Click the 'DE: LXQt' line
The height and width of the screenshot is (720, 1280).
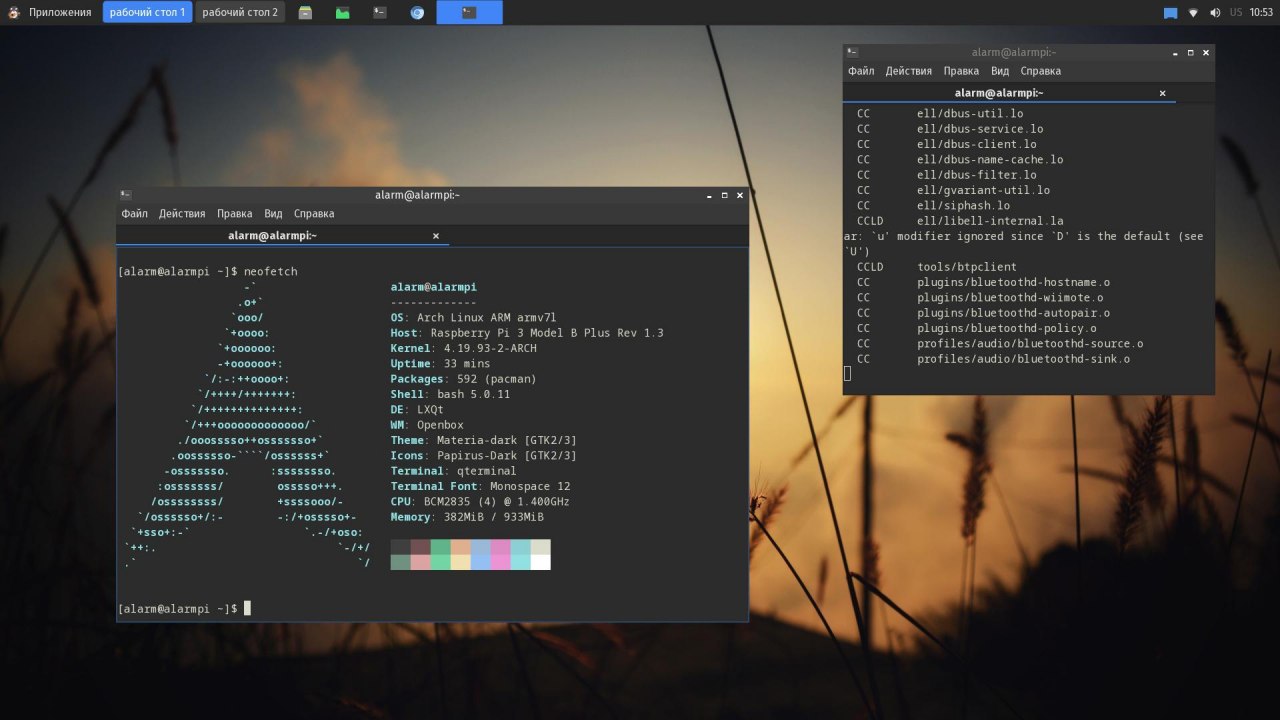[x=417, y=410]
